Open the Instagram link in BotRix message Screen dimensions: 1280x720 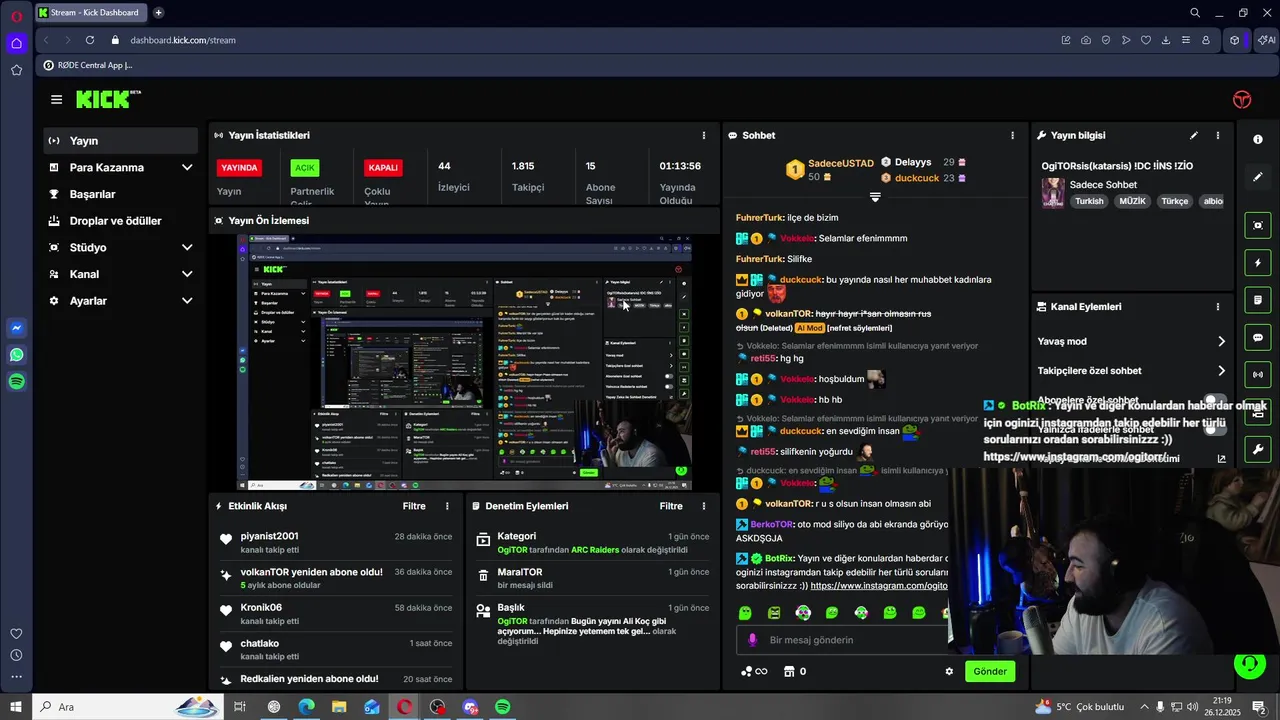[x=878, y=586]
